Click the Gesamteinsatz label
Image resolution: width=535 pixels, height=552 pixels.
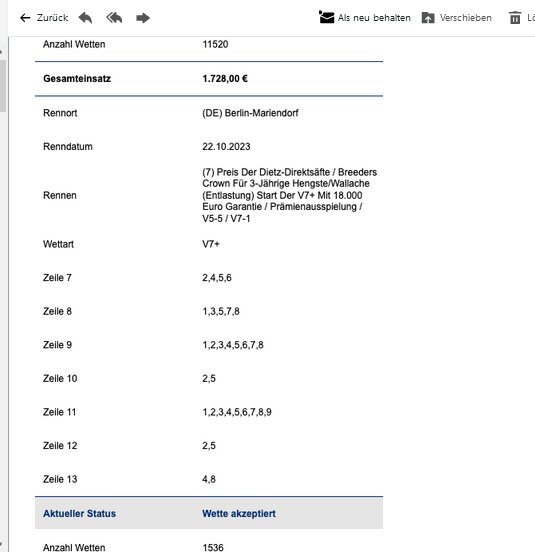click(x=77, y=79)
